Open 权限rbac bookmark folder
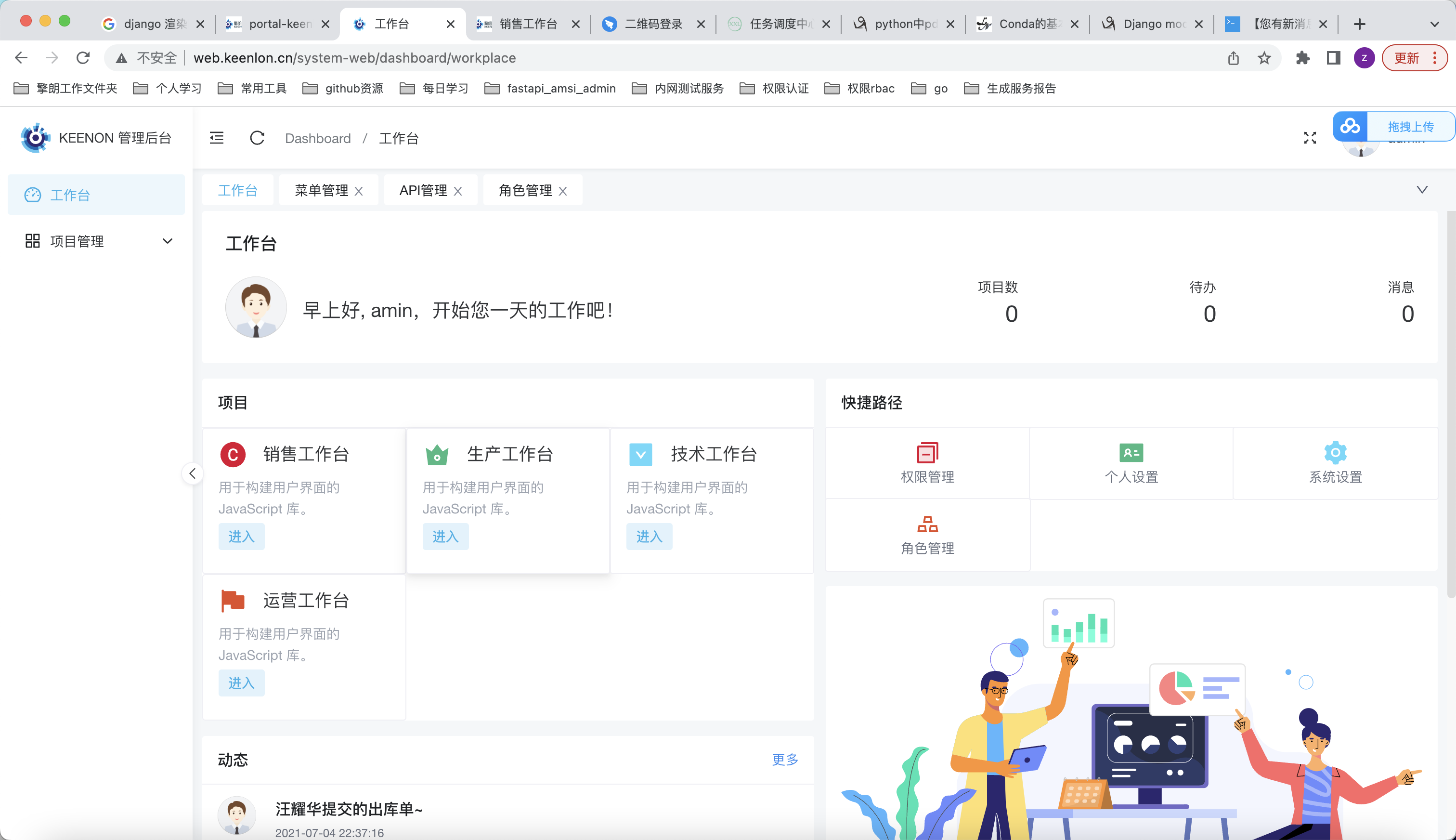The width and height of the screenshot is (1456, 840). (859, 88)
